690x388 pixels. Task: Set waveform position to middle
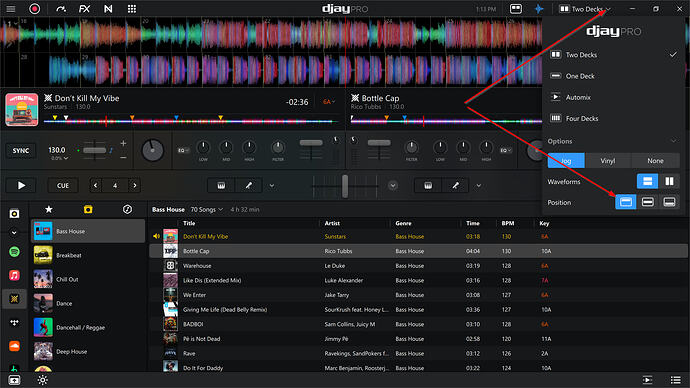647,202
